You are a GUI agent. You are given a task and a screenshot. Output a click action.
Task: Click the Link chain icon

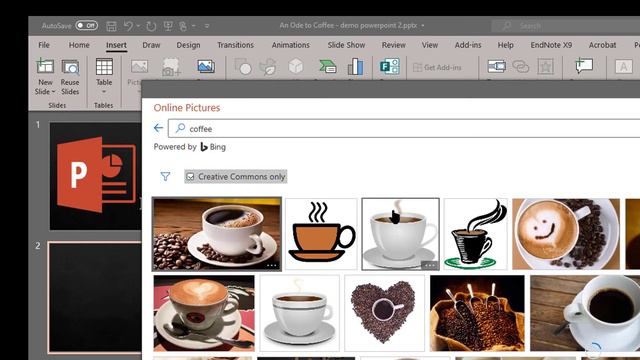click(x=520, y=66)
